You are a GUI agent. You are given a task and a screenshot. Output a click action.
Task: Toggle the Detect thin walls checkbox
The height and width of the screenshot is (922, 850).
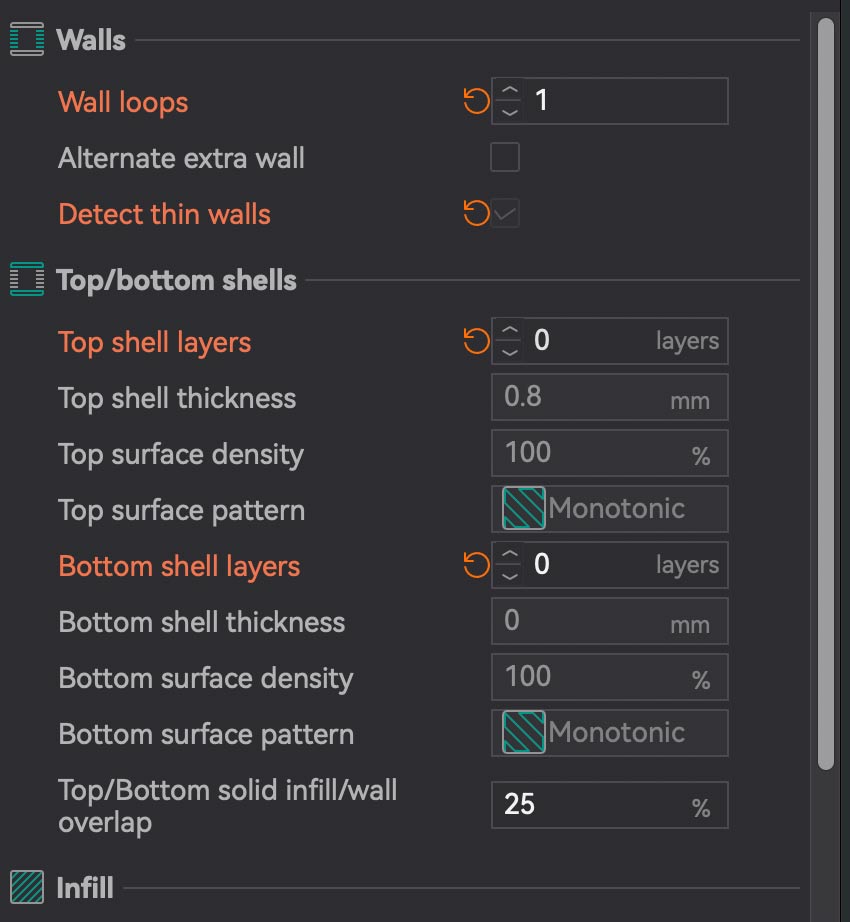point(505,214)
